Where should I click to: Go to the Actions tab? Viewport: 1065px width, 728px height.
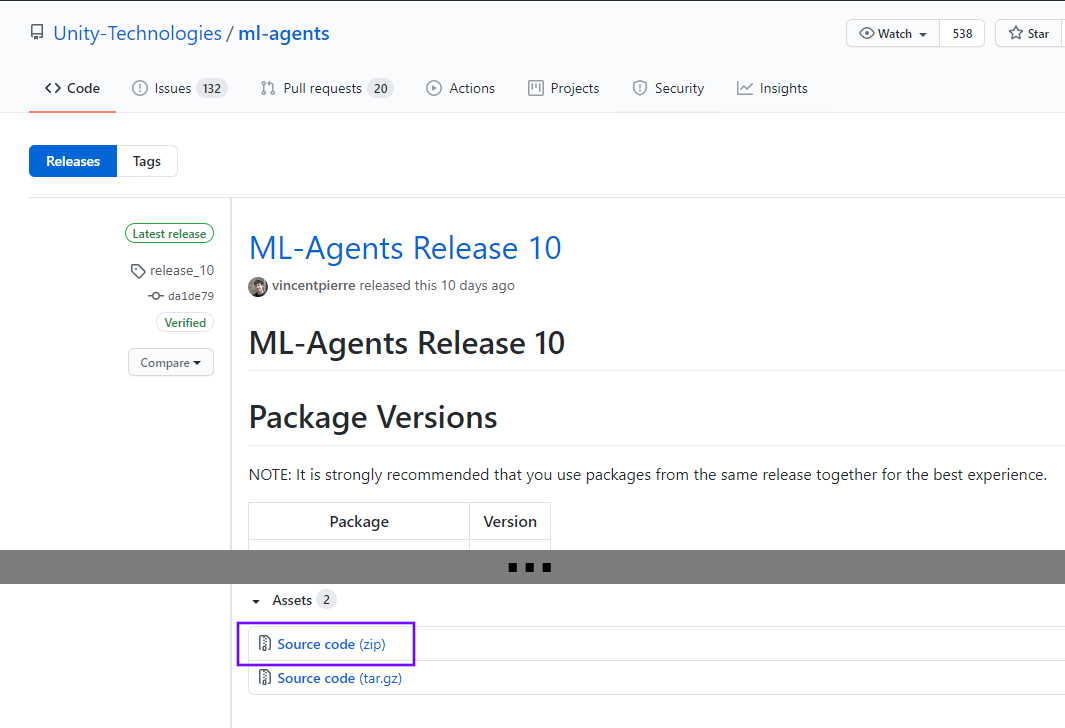coord(461,88)
